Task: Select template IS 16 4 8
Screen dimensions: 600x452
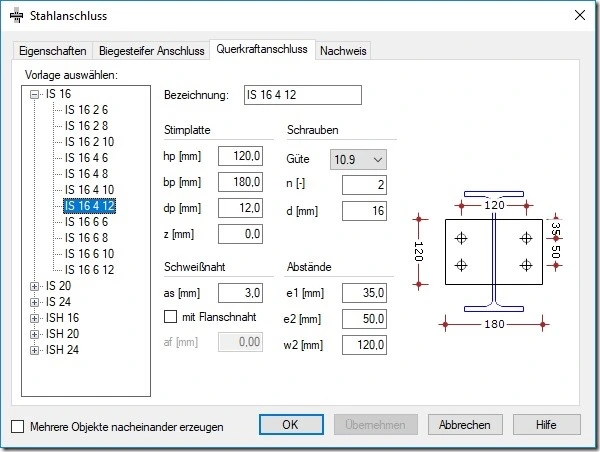Action: [86, 174]
